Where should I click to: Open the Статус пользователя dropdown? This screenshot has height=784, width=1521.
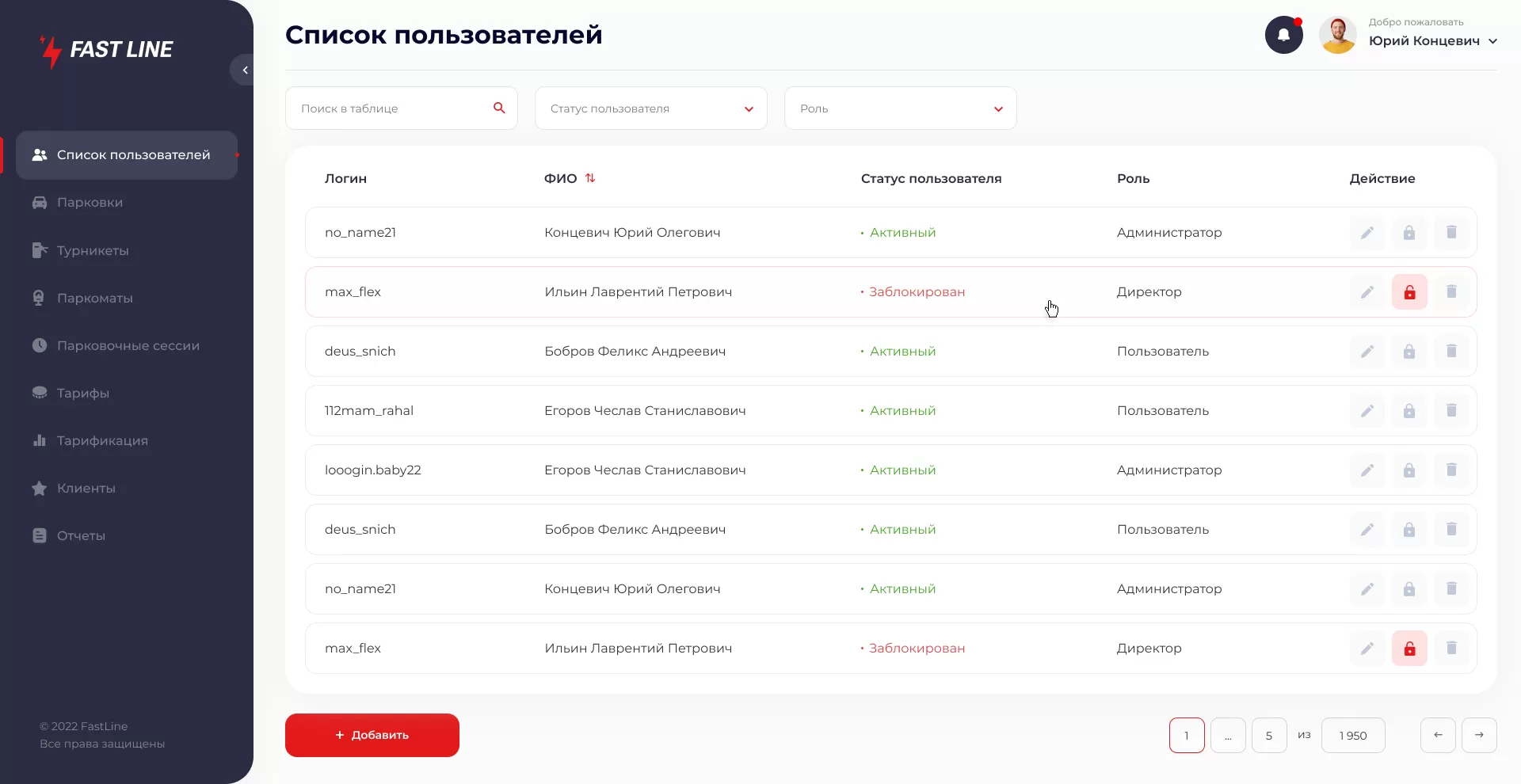point(650,108)
